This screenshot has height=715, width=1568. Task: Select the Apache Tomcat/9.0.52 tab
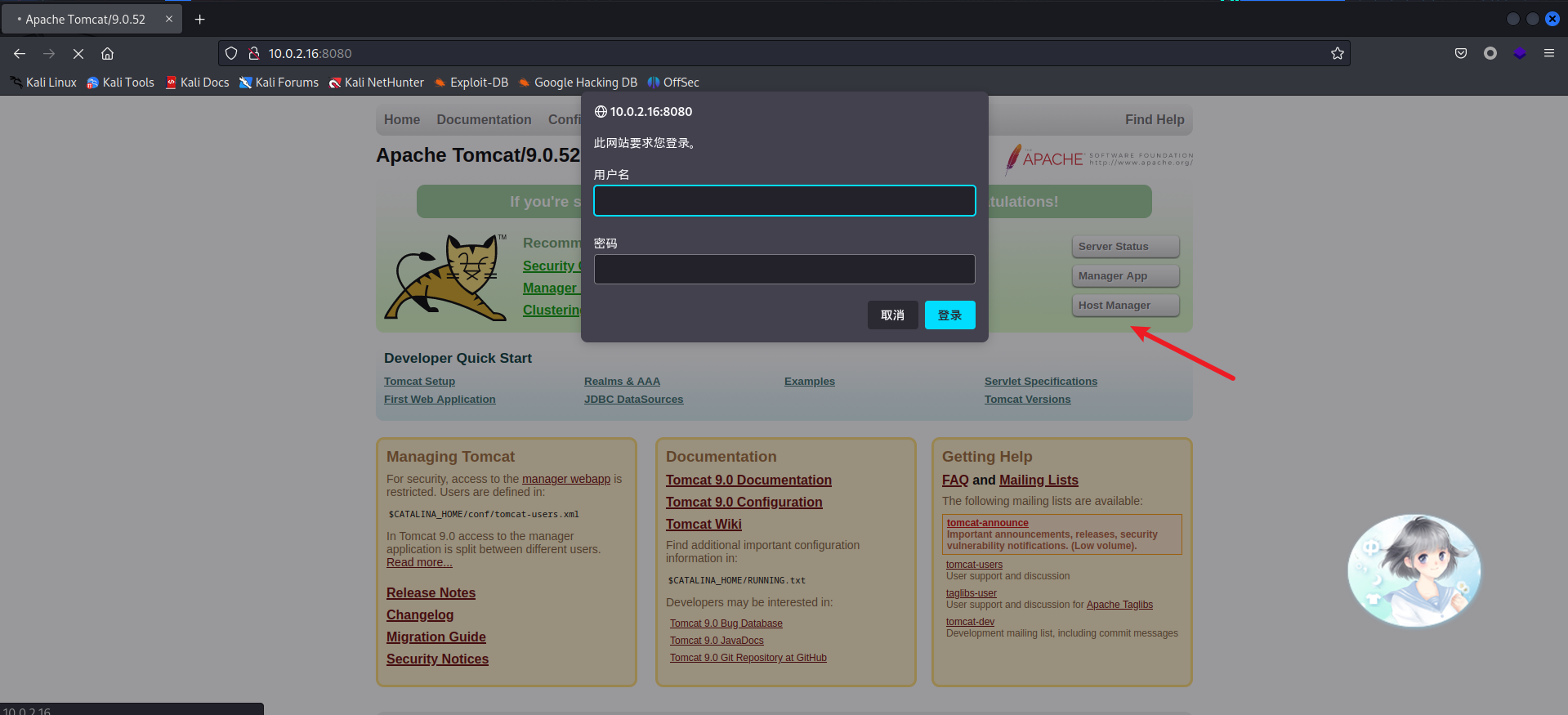click(85, 19)
